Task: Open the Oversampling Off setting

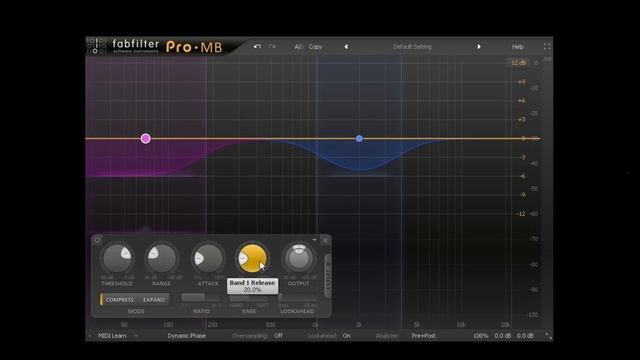Action: [278, 336]
